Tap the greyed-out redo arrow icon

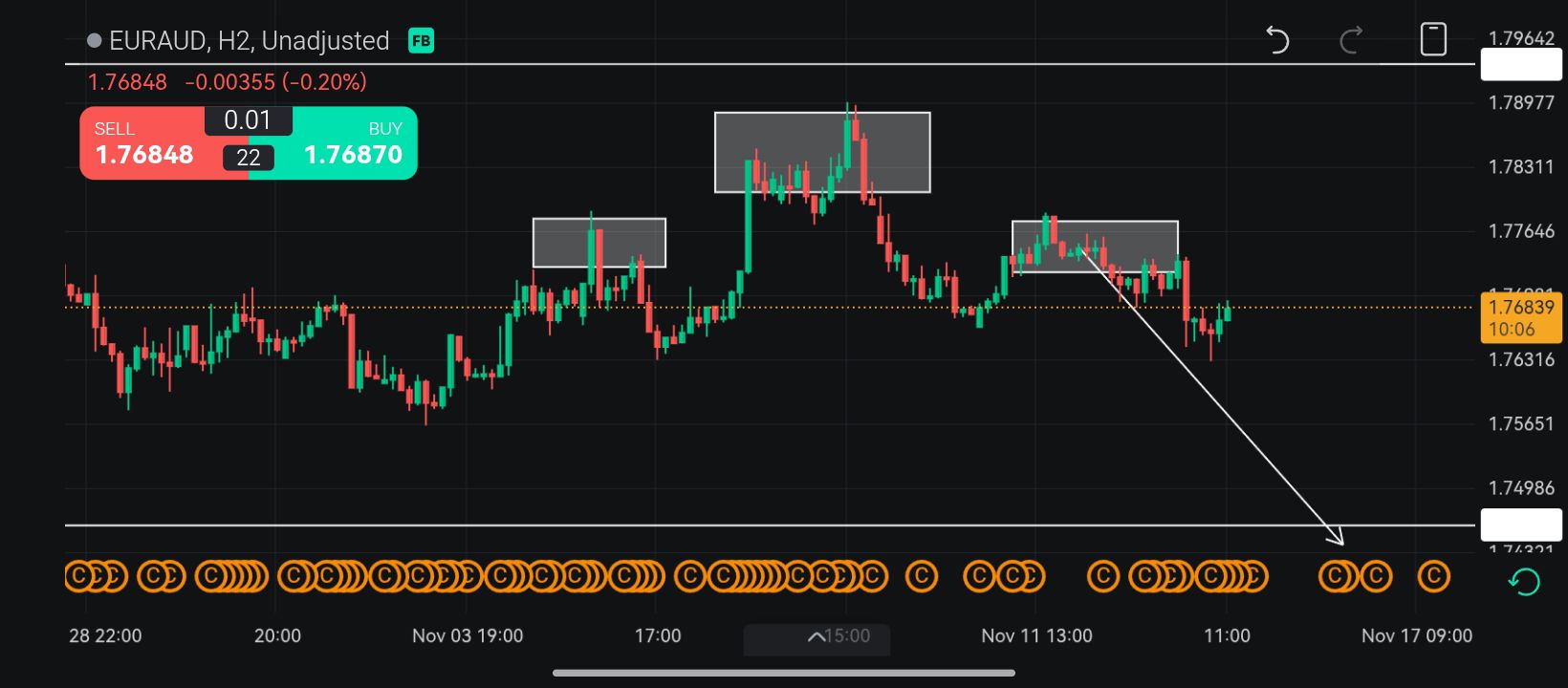(x=1350, y=40)
